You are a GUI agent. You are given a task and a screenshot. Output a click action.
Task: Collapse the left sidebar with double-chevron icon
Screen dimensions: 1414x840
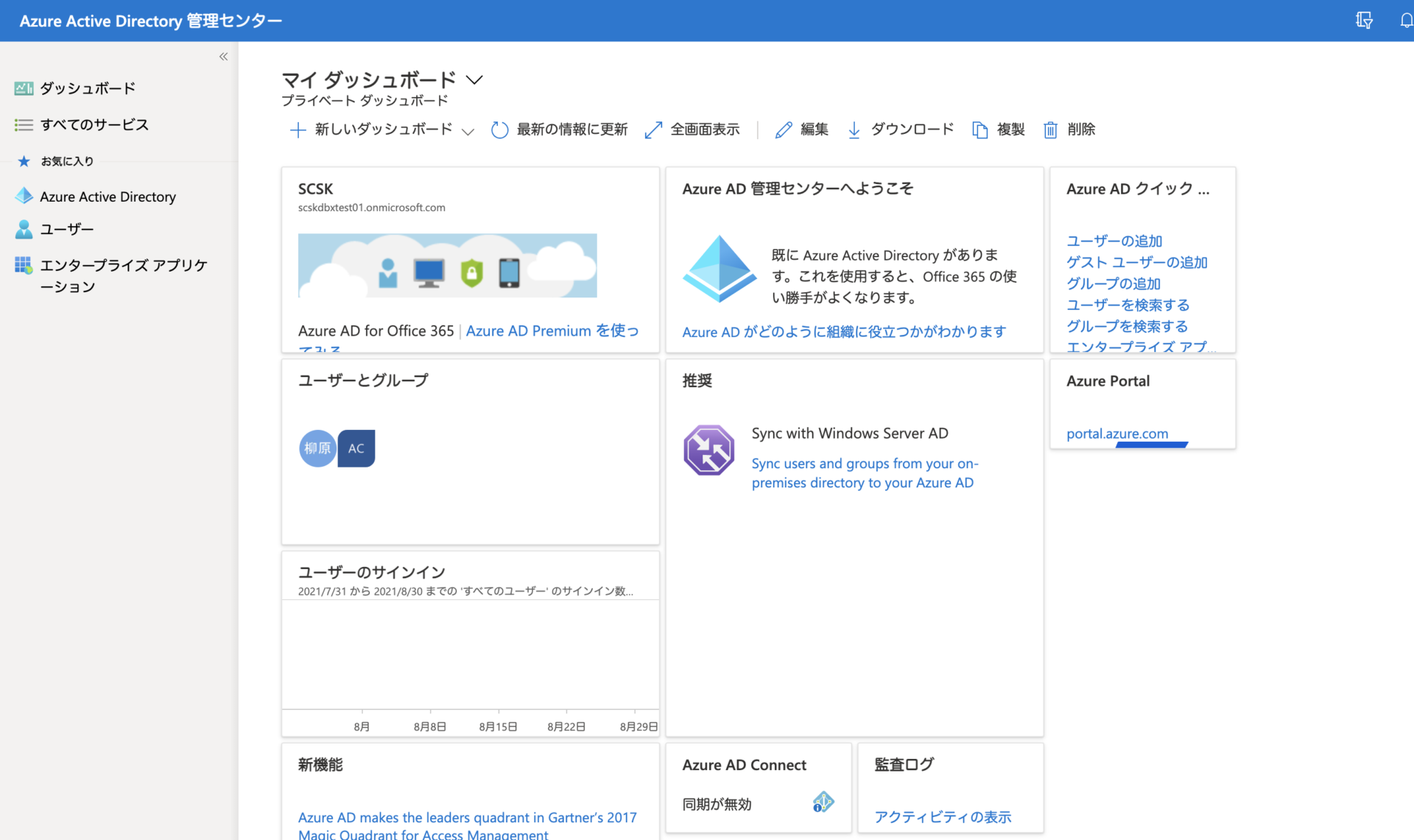click(x=223, y=57)
